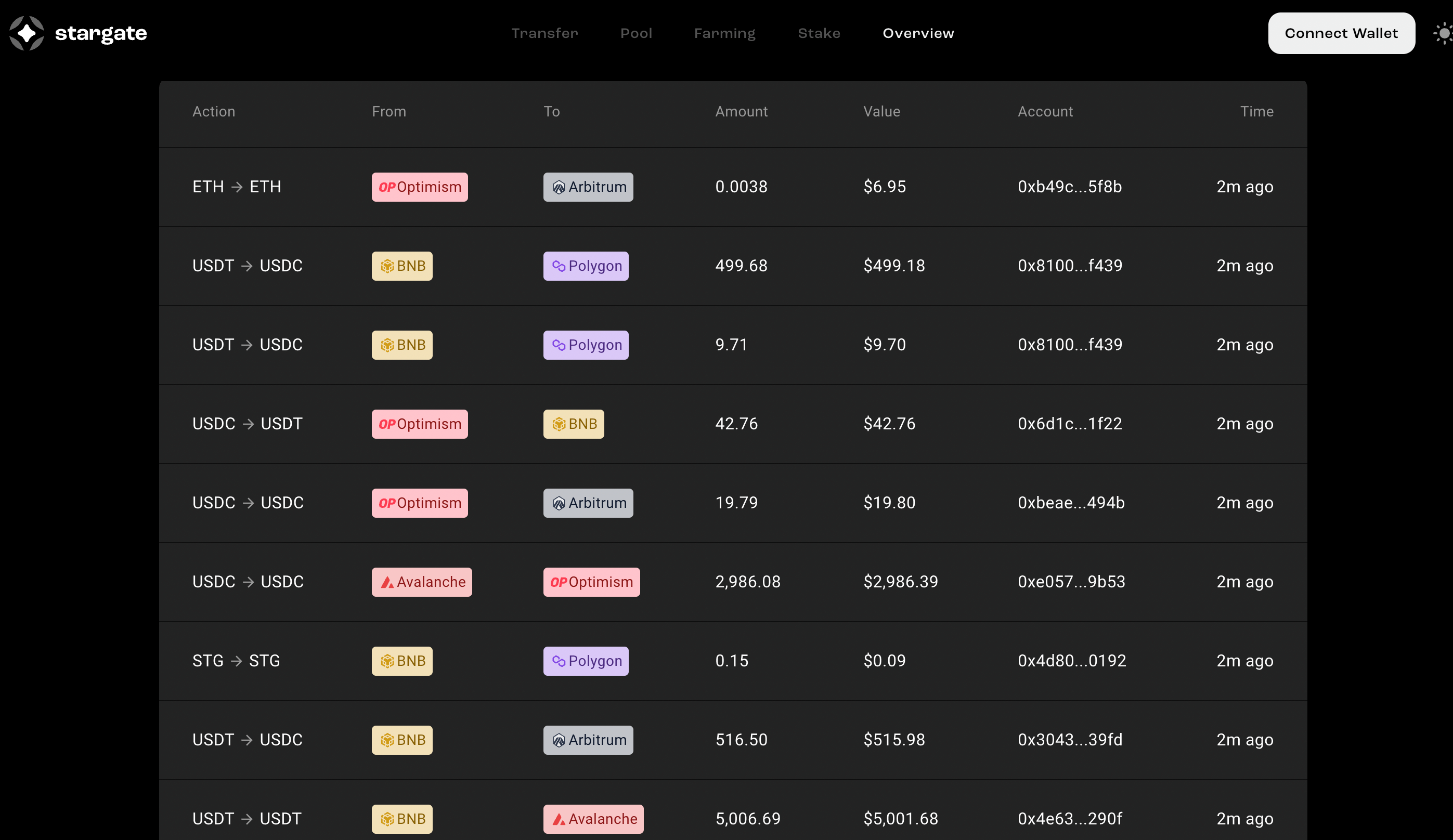This screenshot has width=1453, height=840.
Task: Click the Stargate logo
Action: tap(78, 33)
